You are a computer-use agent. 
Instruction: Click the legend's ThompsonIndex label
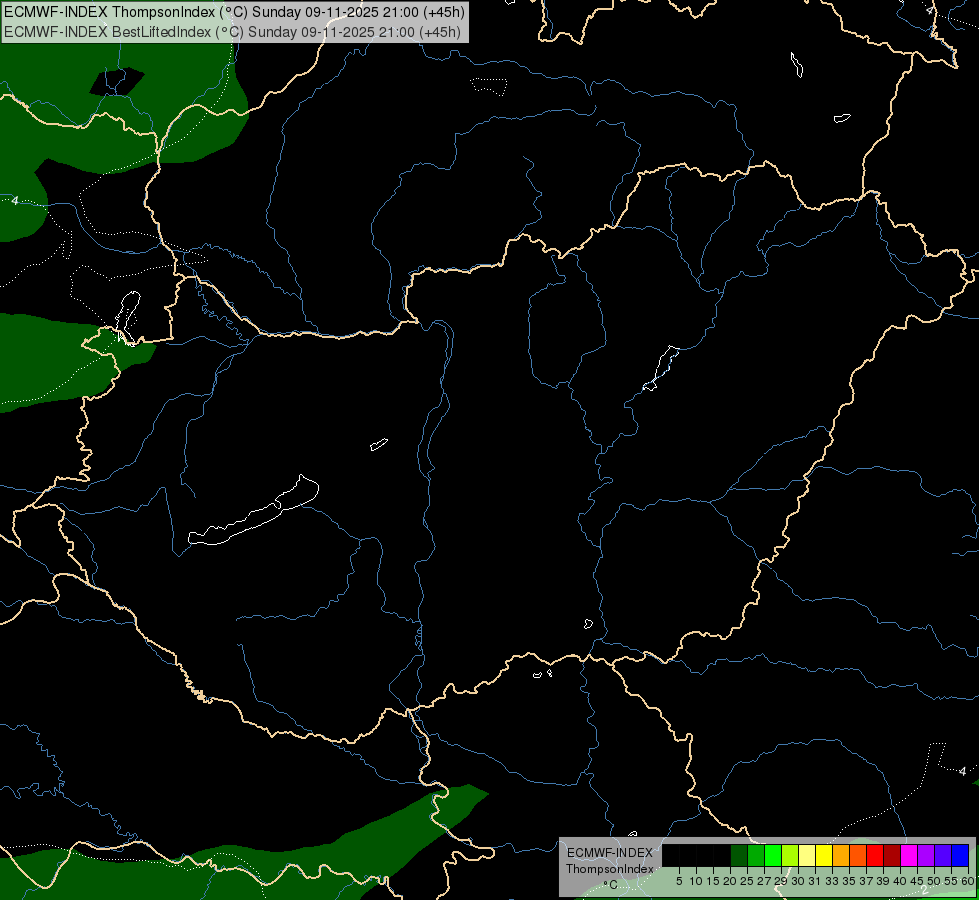[610, 869]
